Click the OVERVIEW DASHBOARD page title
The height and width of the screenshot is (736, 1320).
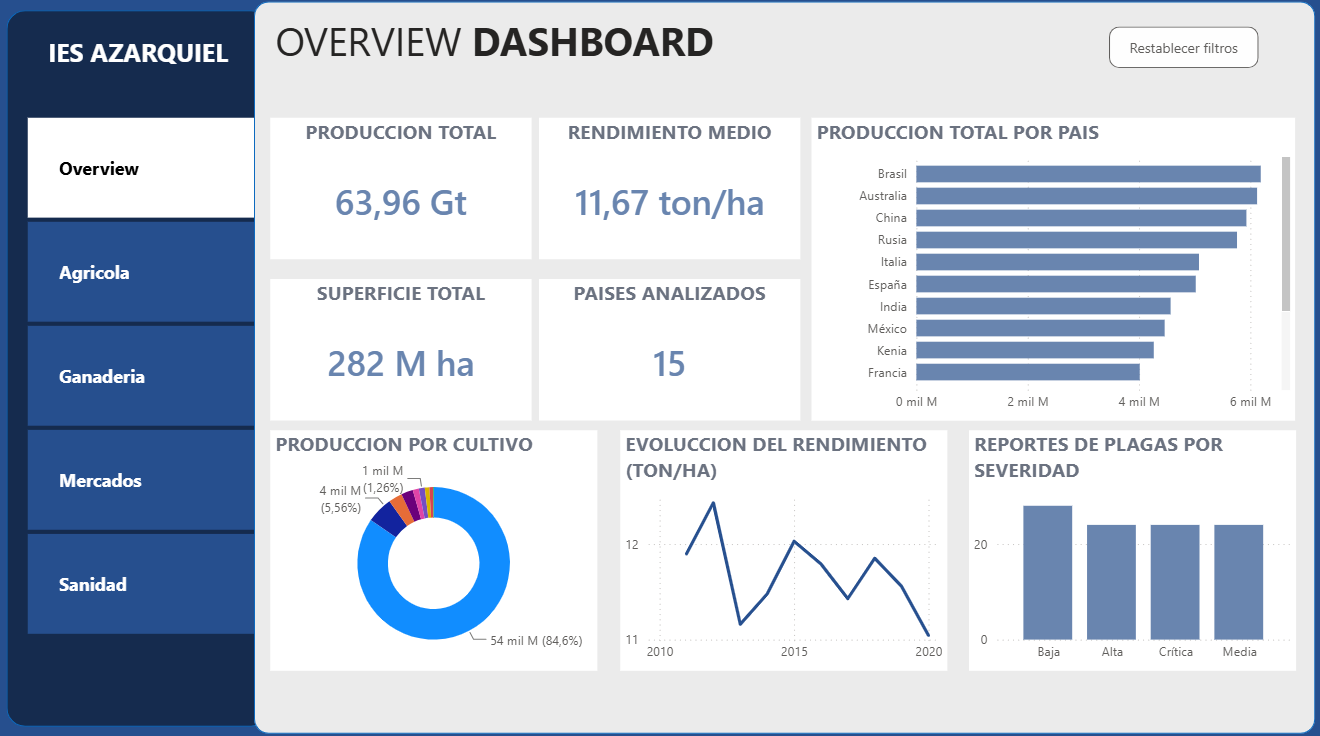494,43
